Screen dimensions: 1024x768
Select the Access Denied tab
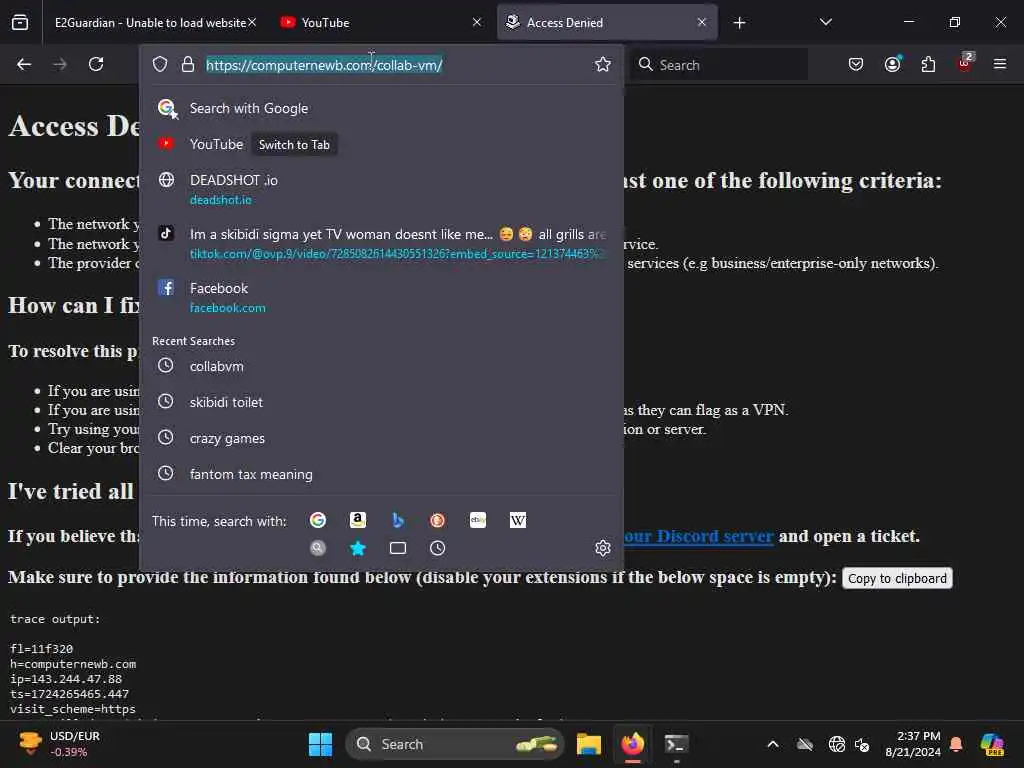pos(607,22)
